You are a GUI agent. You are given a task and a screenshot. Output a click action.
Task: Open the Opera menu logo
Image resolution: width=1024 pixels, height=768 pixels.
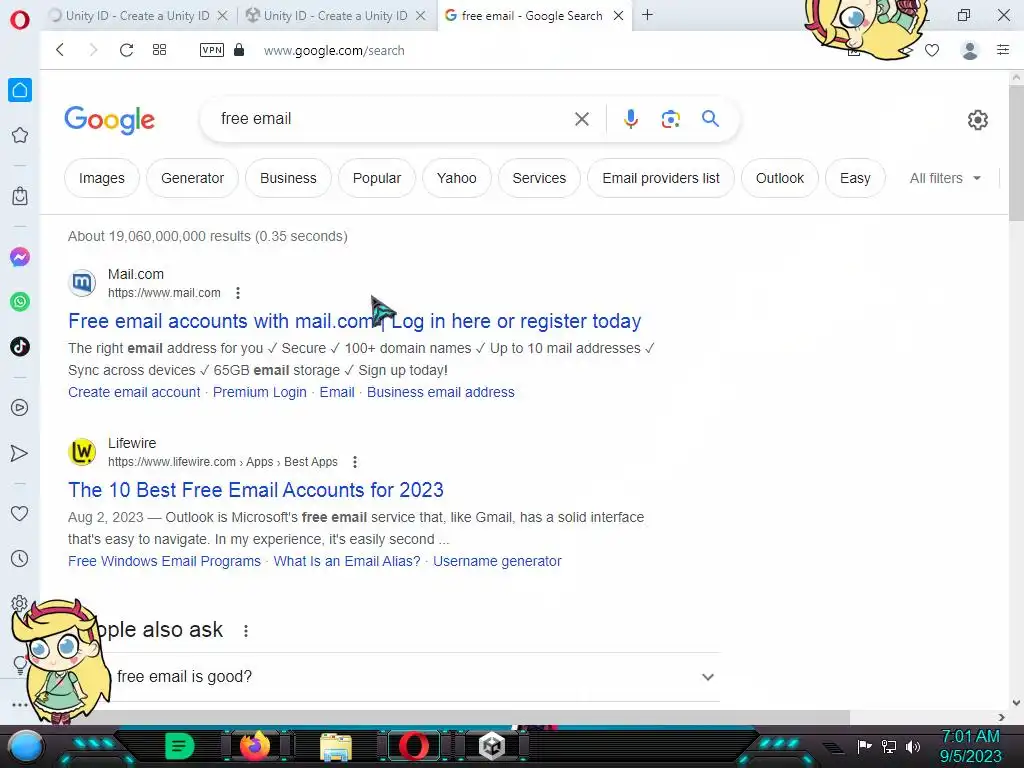[x=20, y=20]
